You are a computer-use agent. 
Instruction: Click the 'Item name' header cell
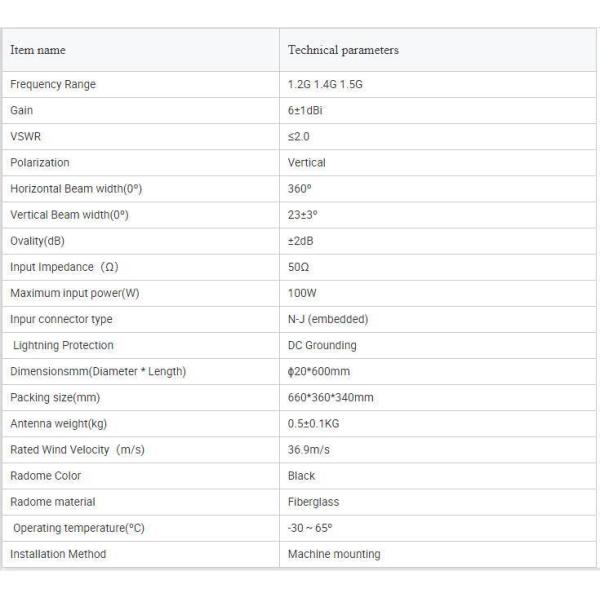pos(38,50)
